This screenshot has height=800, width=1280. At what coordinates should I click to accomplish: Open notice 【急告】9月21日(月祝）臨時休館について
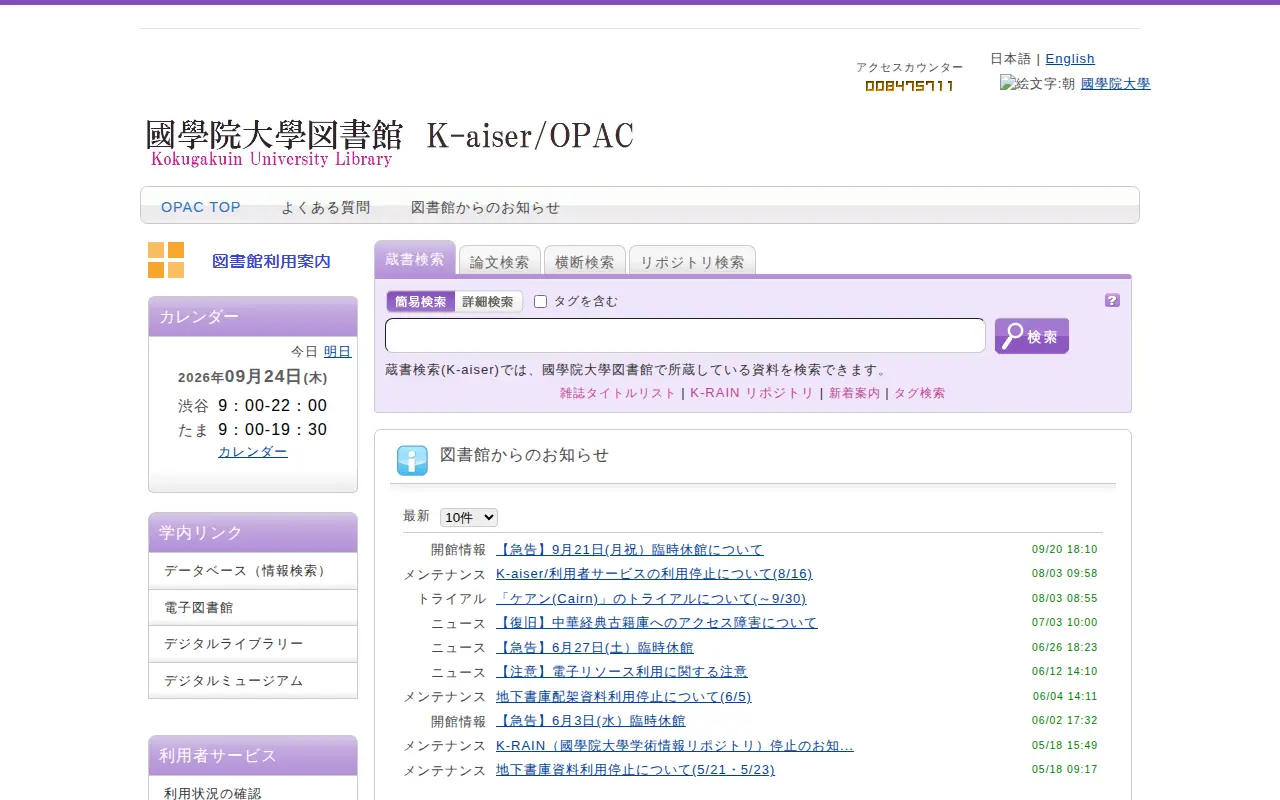pyautogui.click(x=630, y=550)
